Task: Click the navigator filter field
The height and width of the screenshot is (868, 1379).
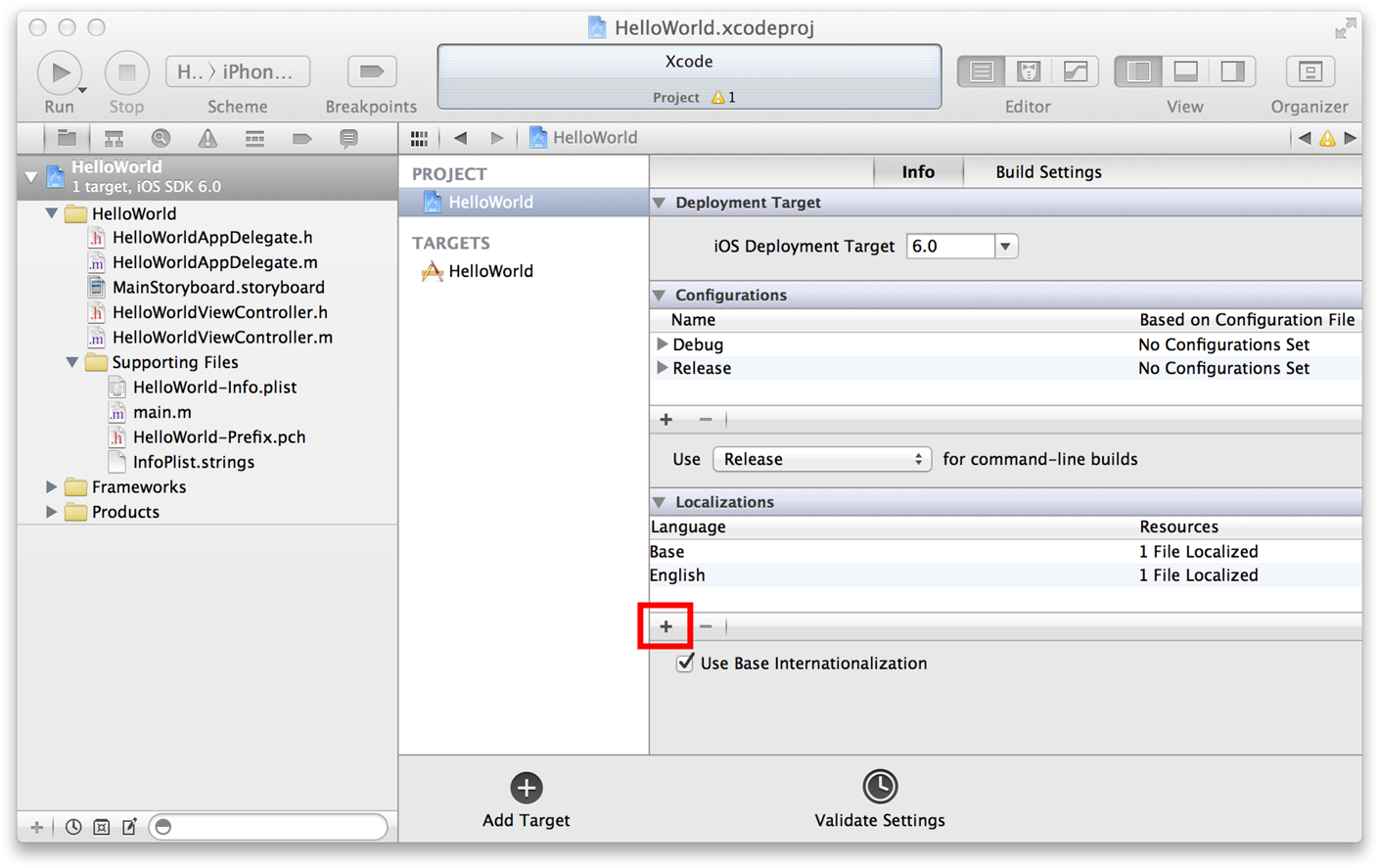Action: [x=269, y=827]
